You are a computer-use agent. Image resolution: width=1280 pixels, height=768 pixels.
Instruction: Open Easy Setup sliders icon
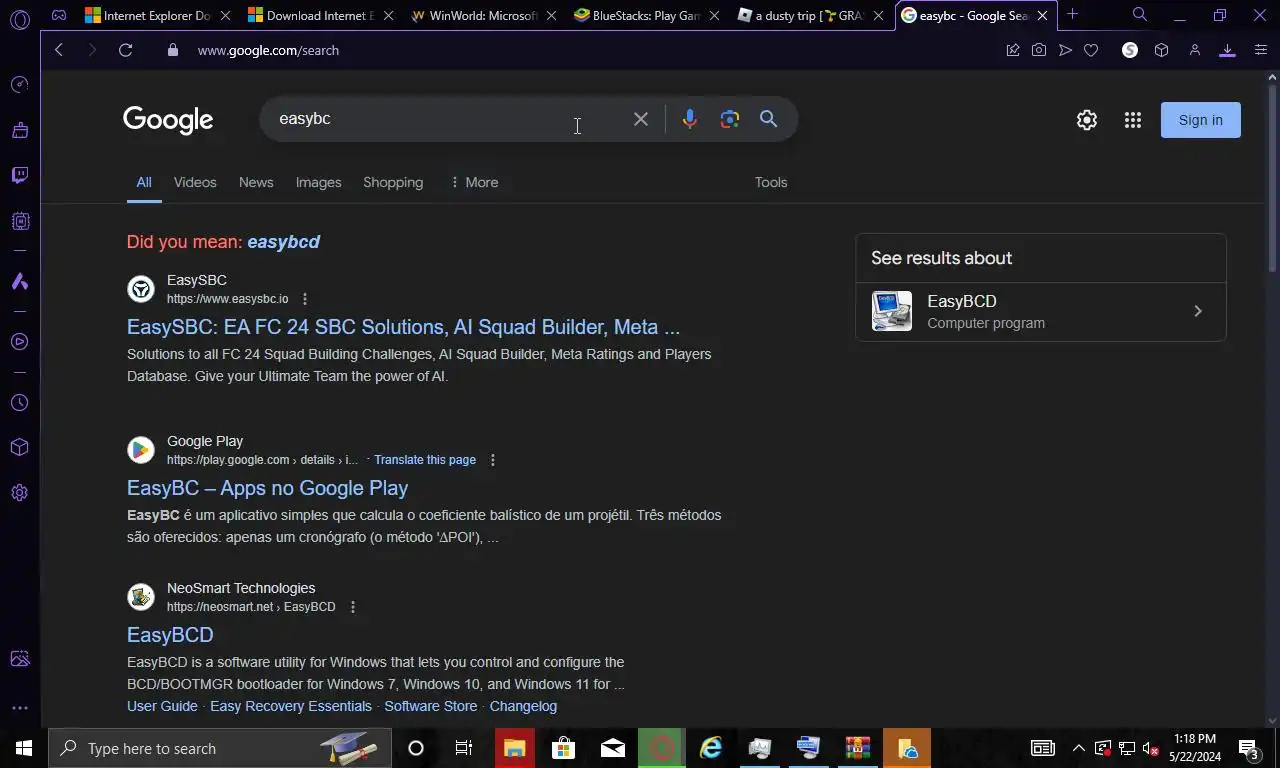pos(1260,50)
